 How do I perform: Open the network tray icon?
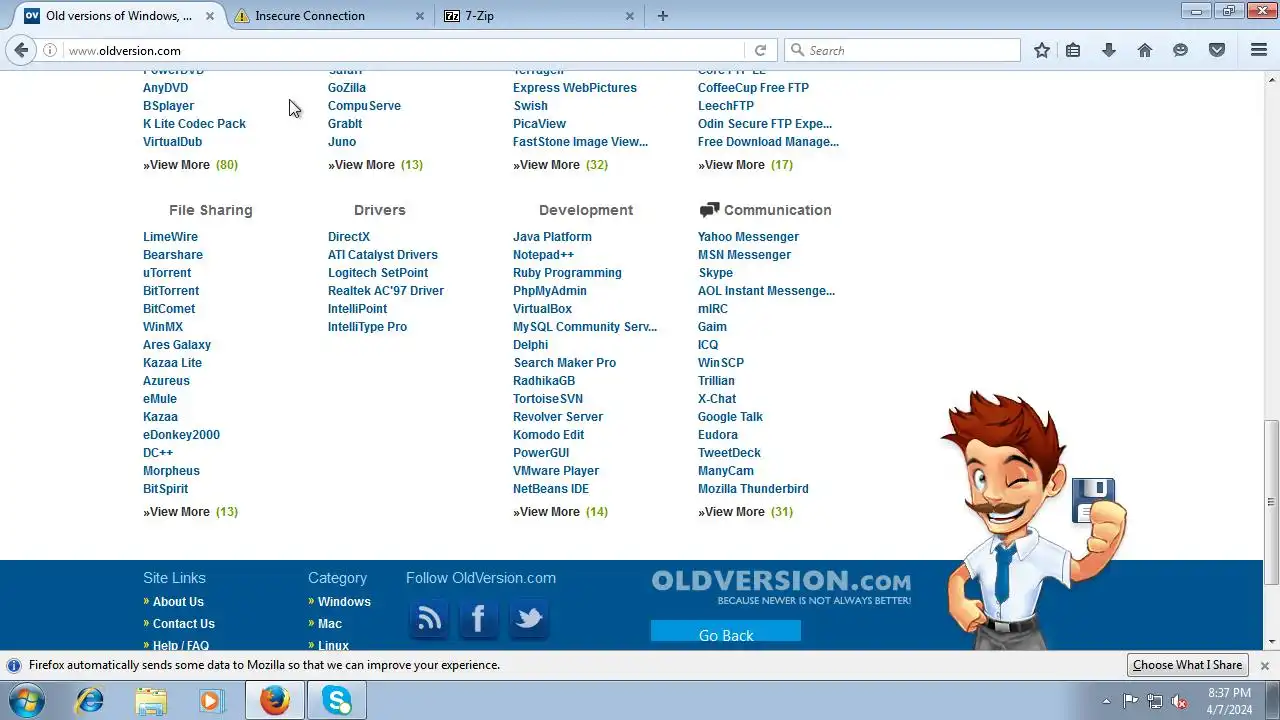click(x=1155, y=701)
